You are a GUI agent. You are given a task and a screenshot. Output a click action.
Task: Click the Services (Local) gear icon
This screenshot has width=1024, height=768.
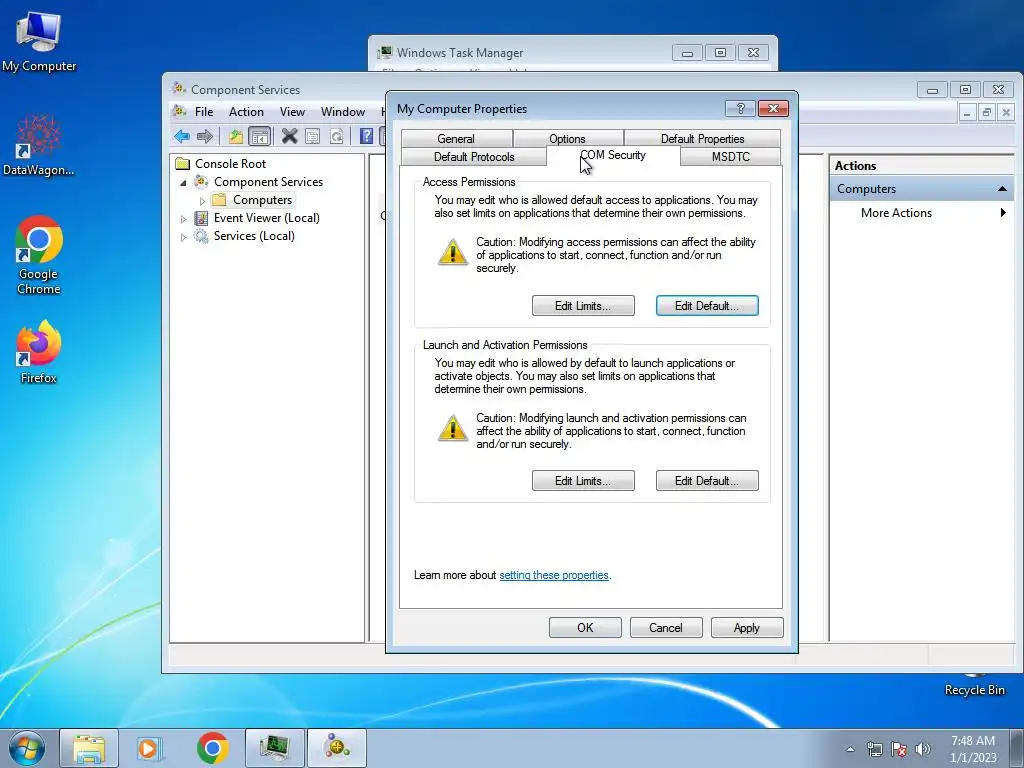click(x=202, y=236)
